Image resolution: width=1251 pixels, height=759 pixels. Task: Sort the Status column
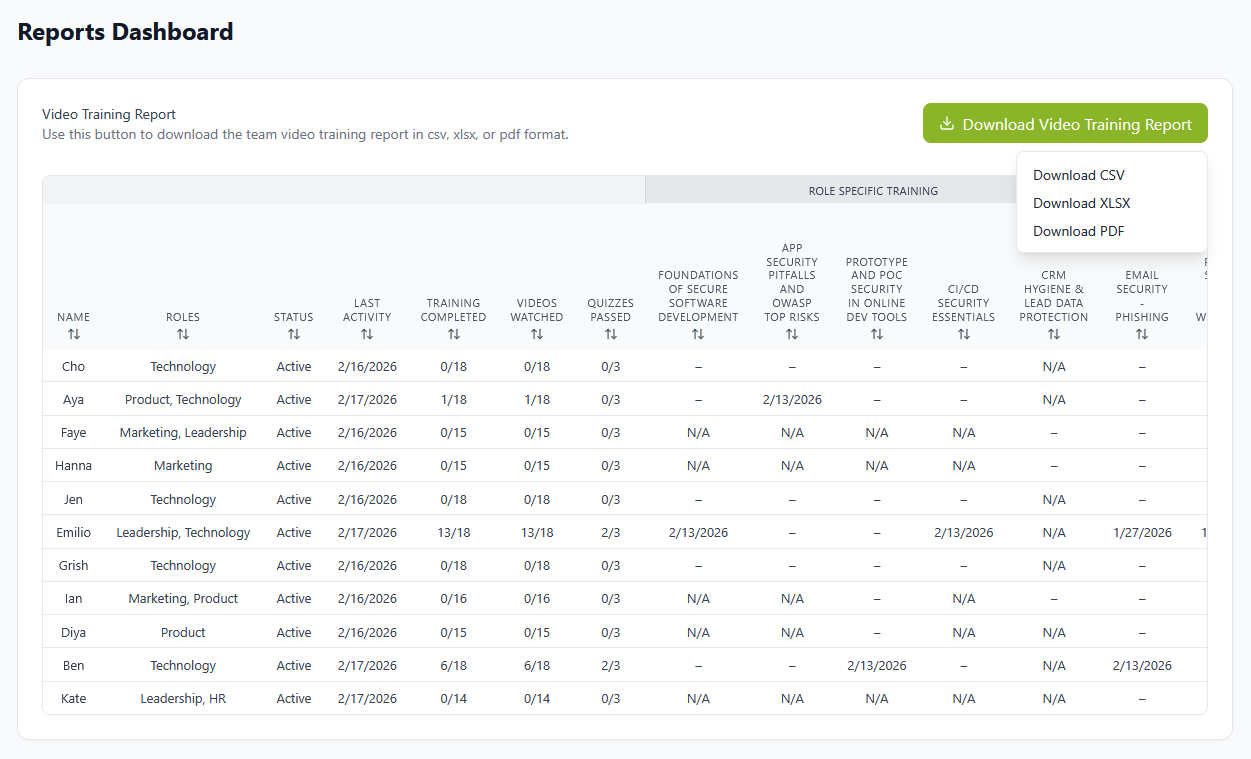(293, 335)
